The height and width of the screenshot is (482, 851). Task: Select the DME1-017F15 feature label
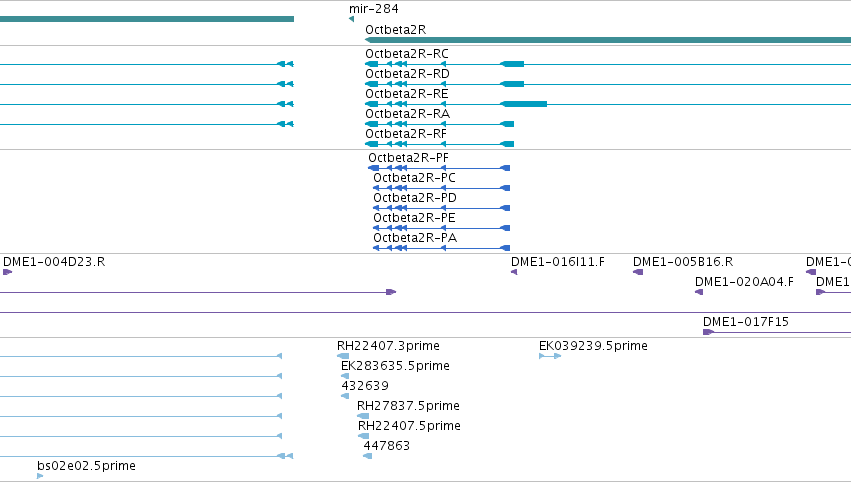point(746,321)
